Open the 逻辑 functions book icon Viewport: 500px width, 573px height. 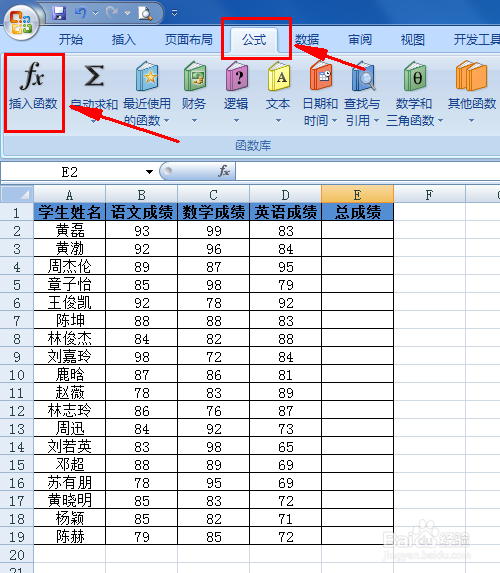236,76
